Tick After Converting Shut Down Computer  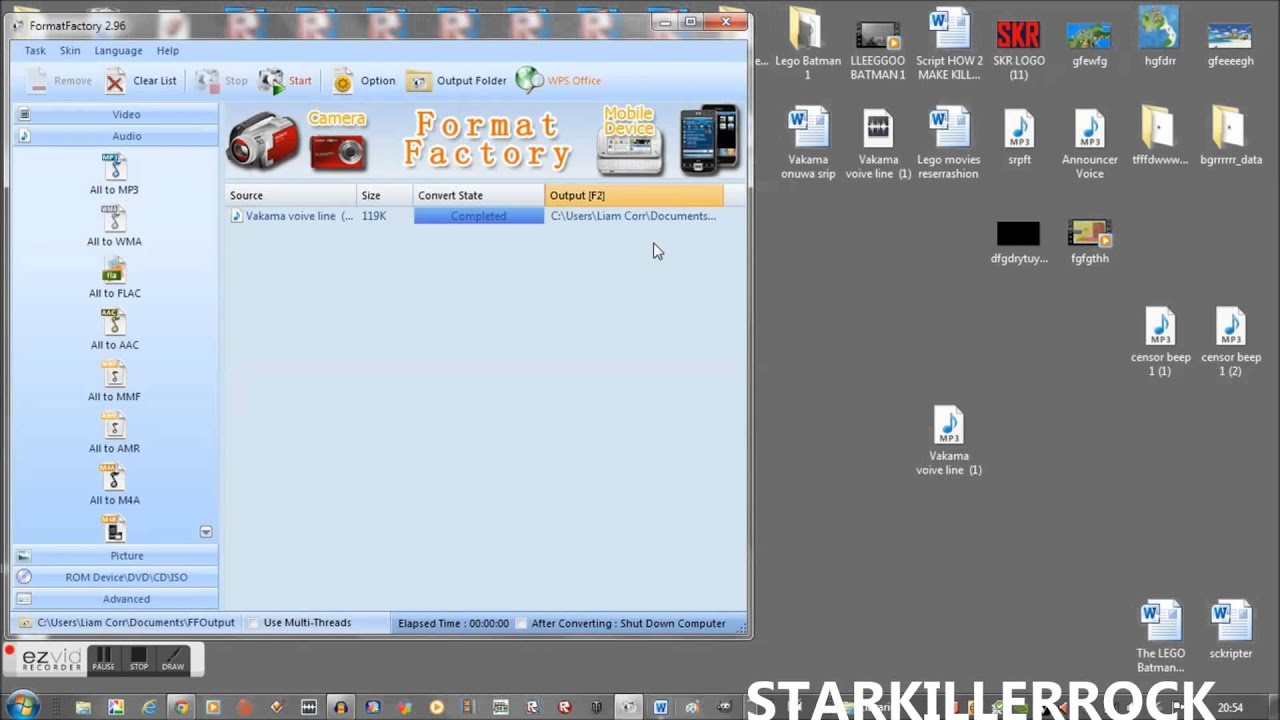click(x=521, y=623)
